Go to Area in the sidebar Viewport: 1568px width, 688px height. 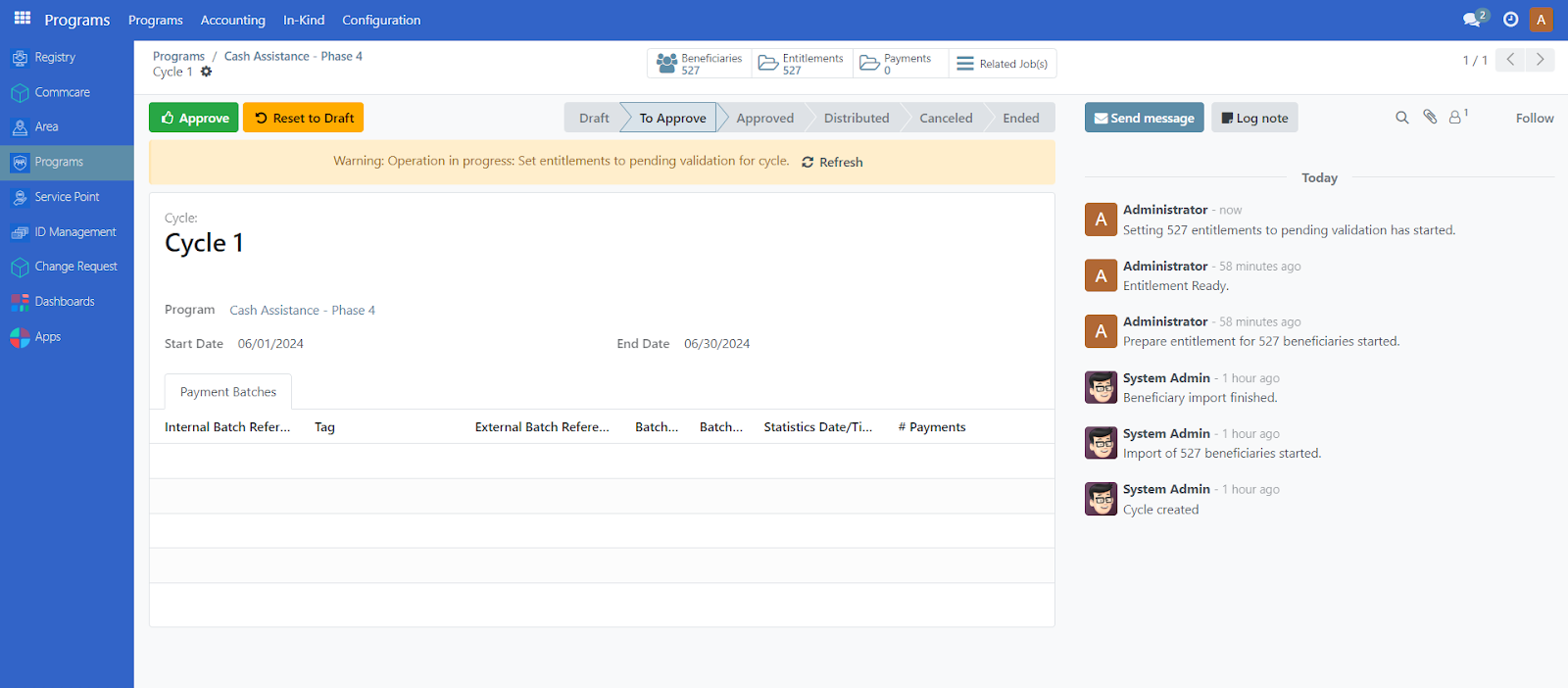click(x=67, y=127)
